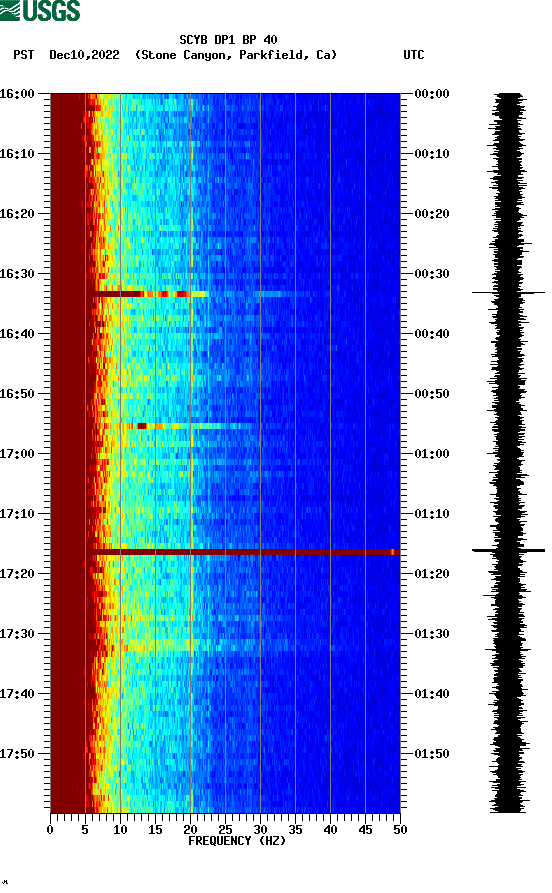Click the 'UTC' timezone label
This screenshot has width=552, height=893.
coord(414,55)
